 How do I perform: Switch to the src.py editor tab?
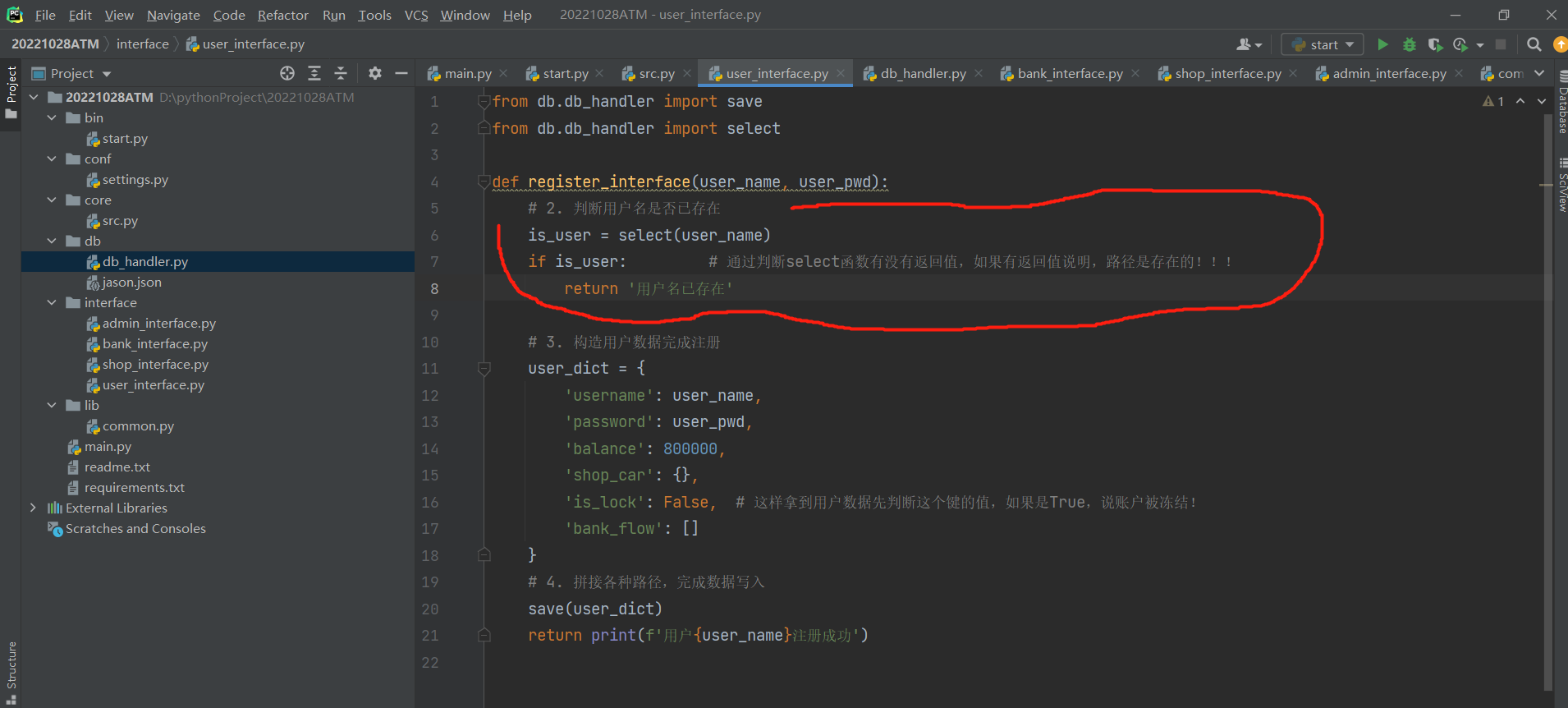(x=656, y=73)
